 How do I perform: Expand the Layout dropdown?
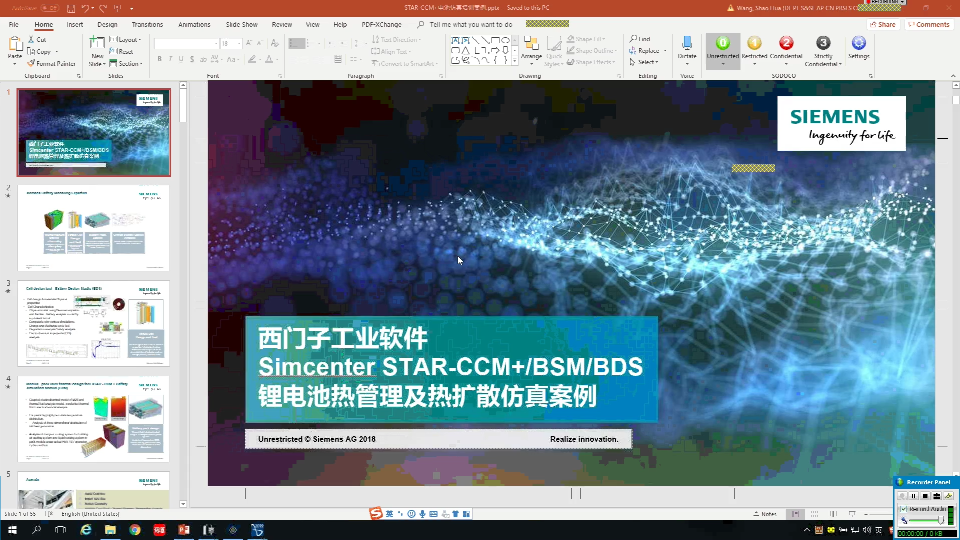tap(128, 40)
